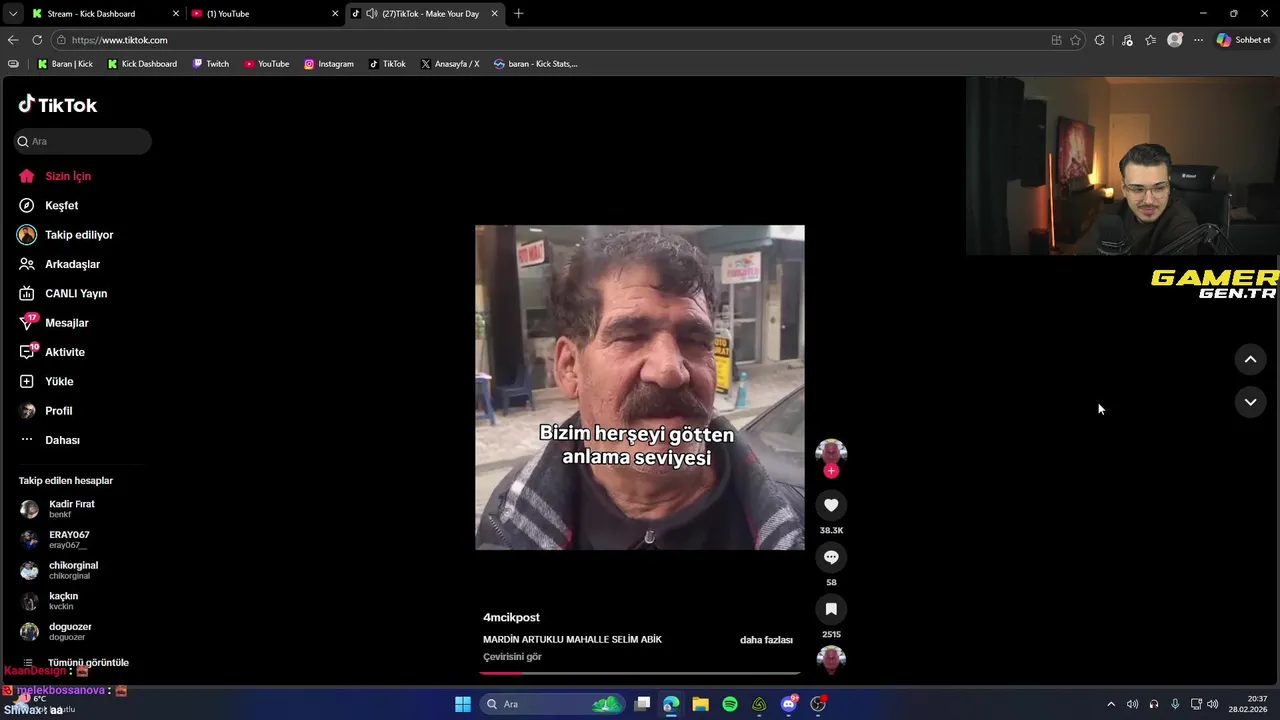Open browser extensions puzzle icon
This screenshot has width=1280, height=720.
pyautogui.click(x=1100, y=40)
